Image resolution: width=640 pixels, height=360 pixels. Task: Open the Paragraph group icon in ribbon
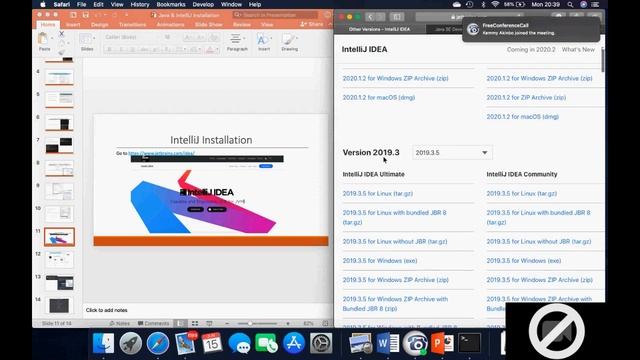236,39
